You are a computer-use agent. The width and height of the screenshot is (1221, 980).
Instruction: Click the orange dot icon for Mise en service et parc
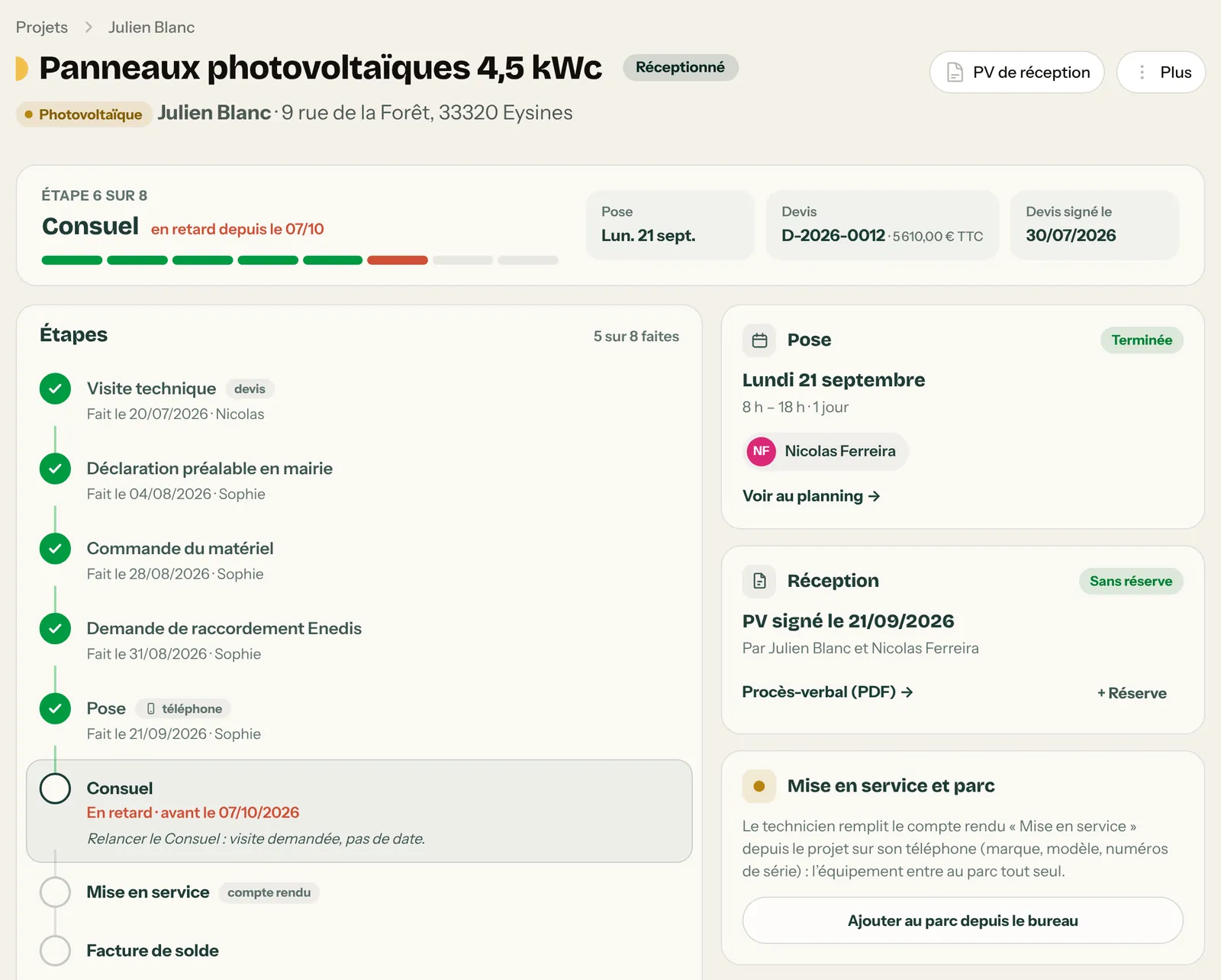click(x=759, y=786)
